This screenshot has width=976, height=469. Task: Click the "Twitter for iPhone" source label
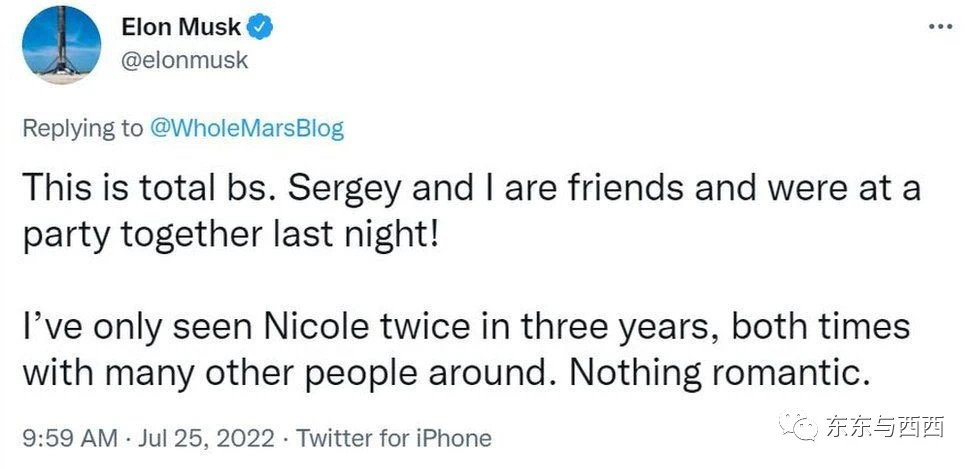tap(394, 438)
